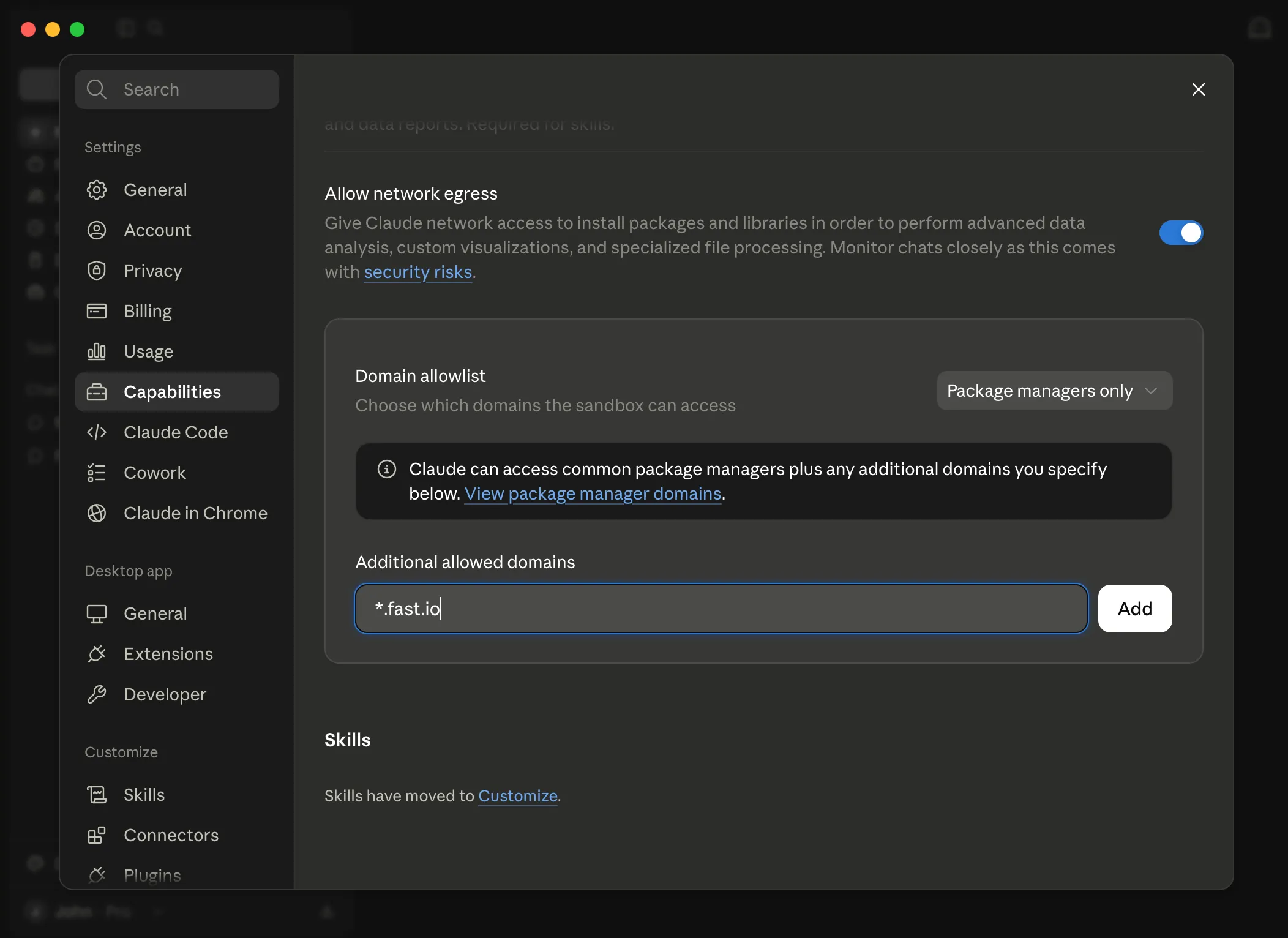Open the Connectors section
Viewport: 1288px width, 938px height.
pos(177,835)
